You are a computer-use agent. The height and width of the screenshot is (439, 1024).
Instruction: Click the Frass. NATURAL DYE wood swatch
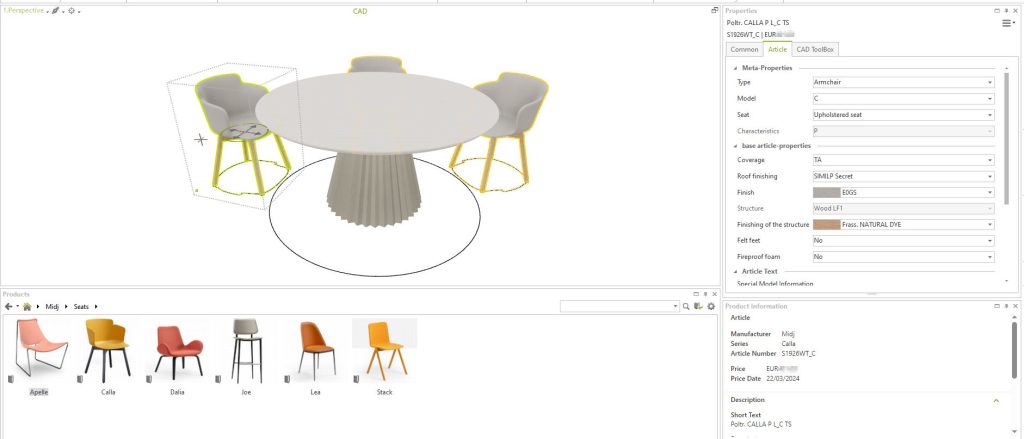click(826, 225)
